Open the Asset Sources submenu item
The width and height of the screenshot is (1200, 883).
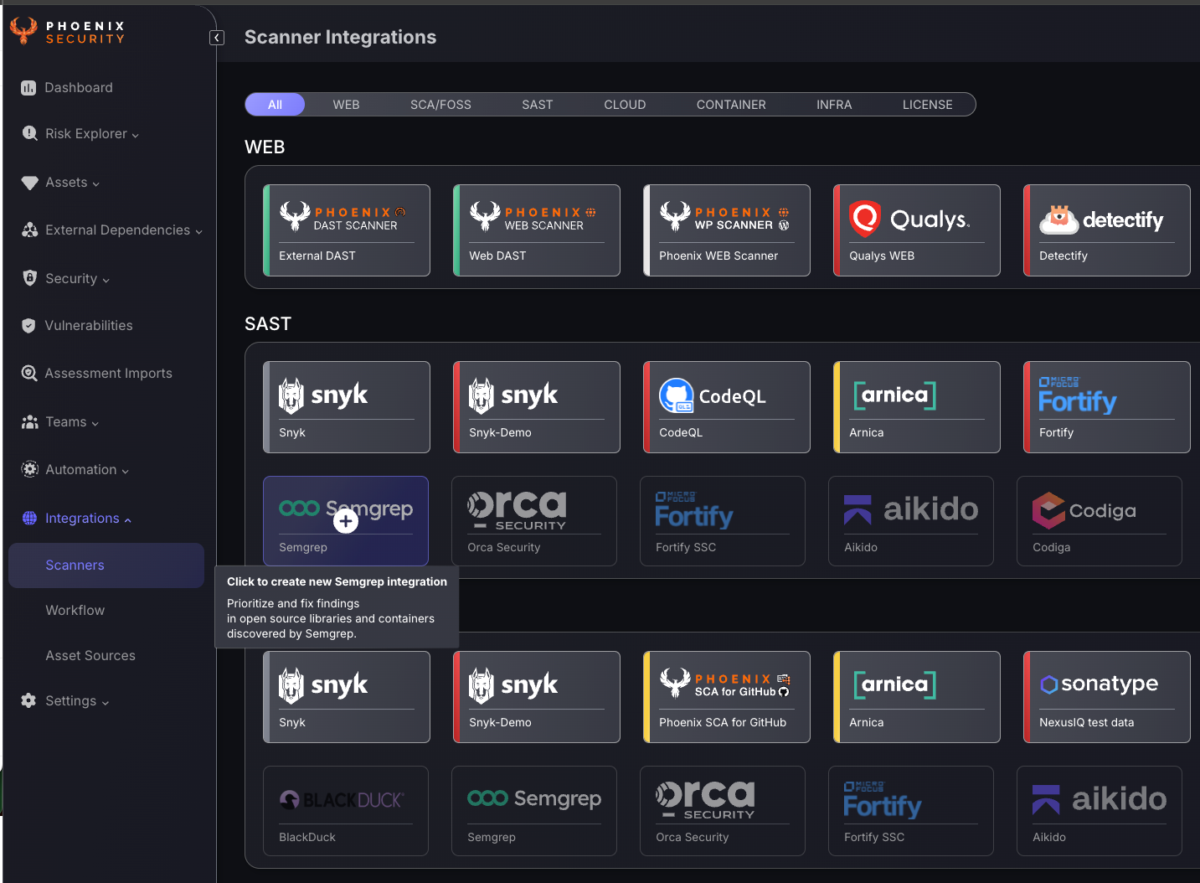coord(90,656)
